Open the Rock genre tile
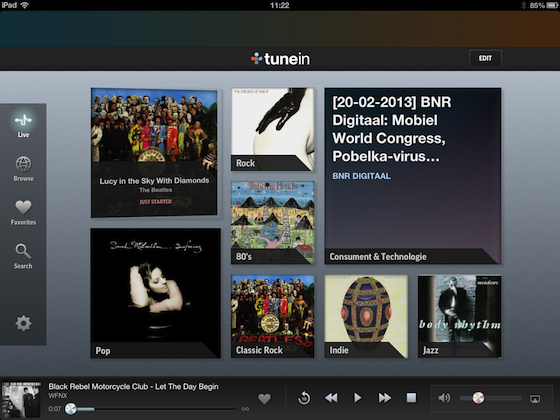The image size is (560, 420). (272, 129)
